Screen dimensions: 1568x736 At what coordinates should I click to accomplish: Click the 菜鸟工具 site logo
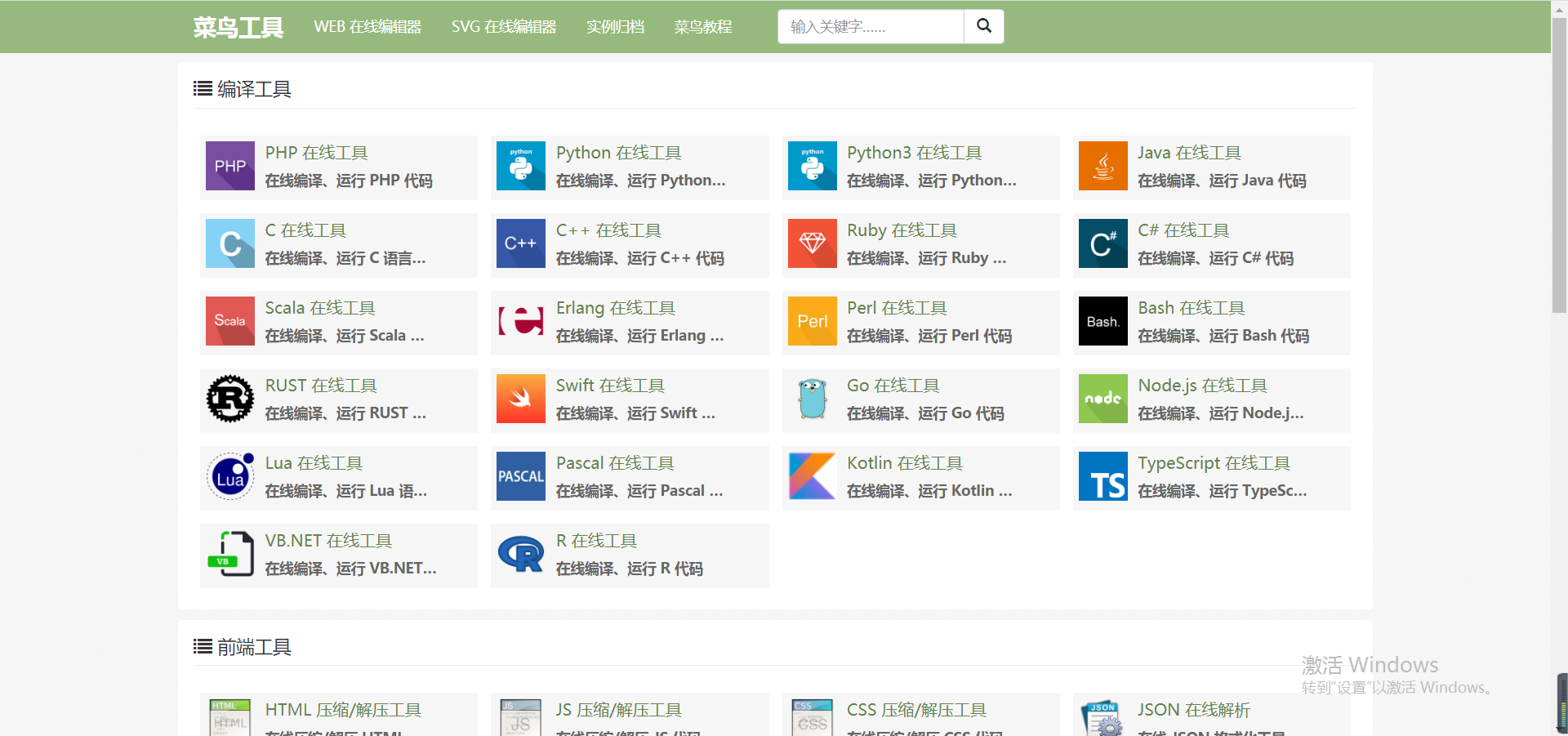tap(238, 27)
